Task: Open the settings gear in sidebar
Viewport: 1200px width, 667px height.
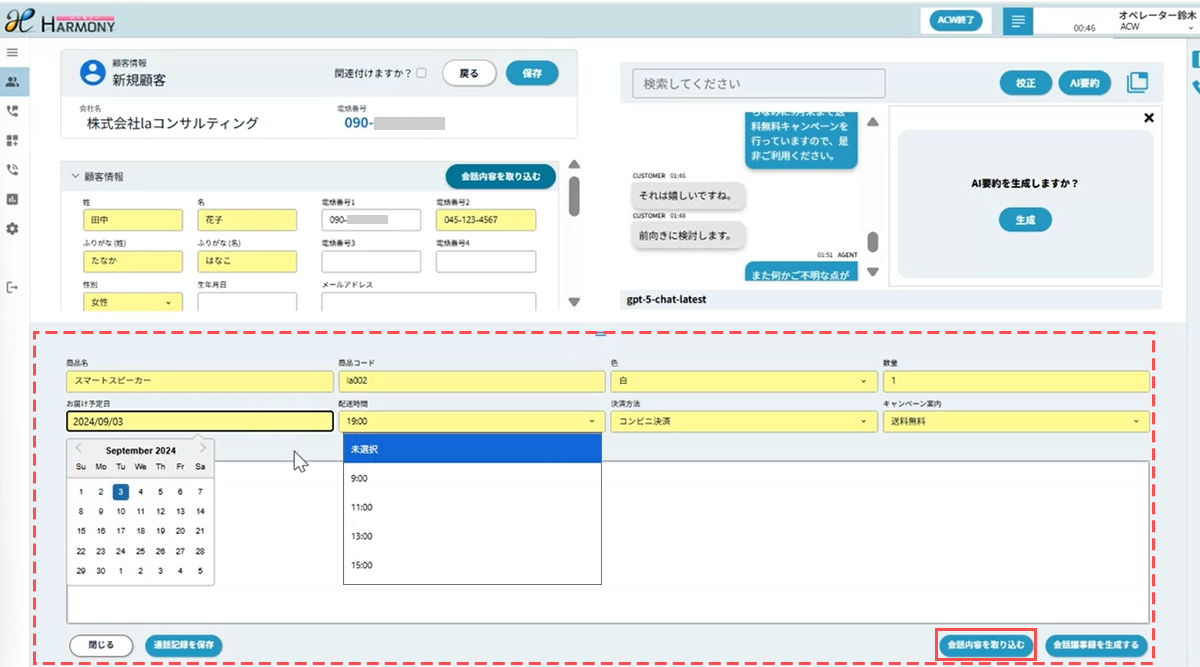Action: click(12, 229)
